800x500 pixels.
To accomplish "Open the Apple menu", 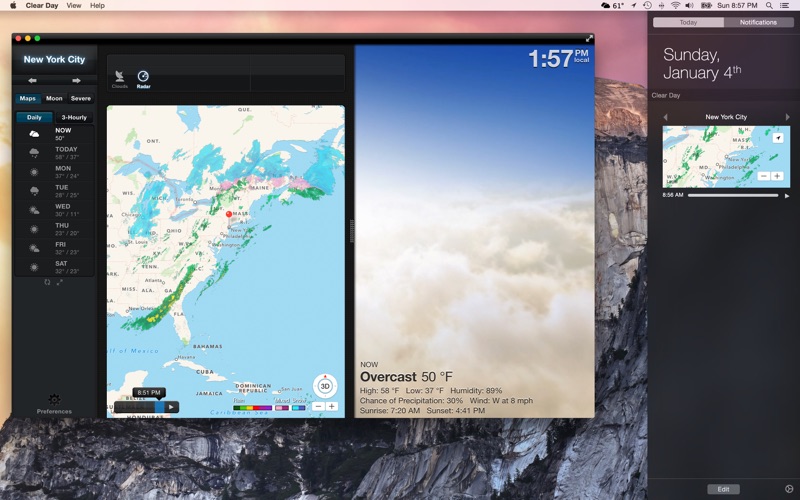I will click(13, 5).
